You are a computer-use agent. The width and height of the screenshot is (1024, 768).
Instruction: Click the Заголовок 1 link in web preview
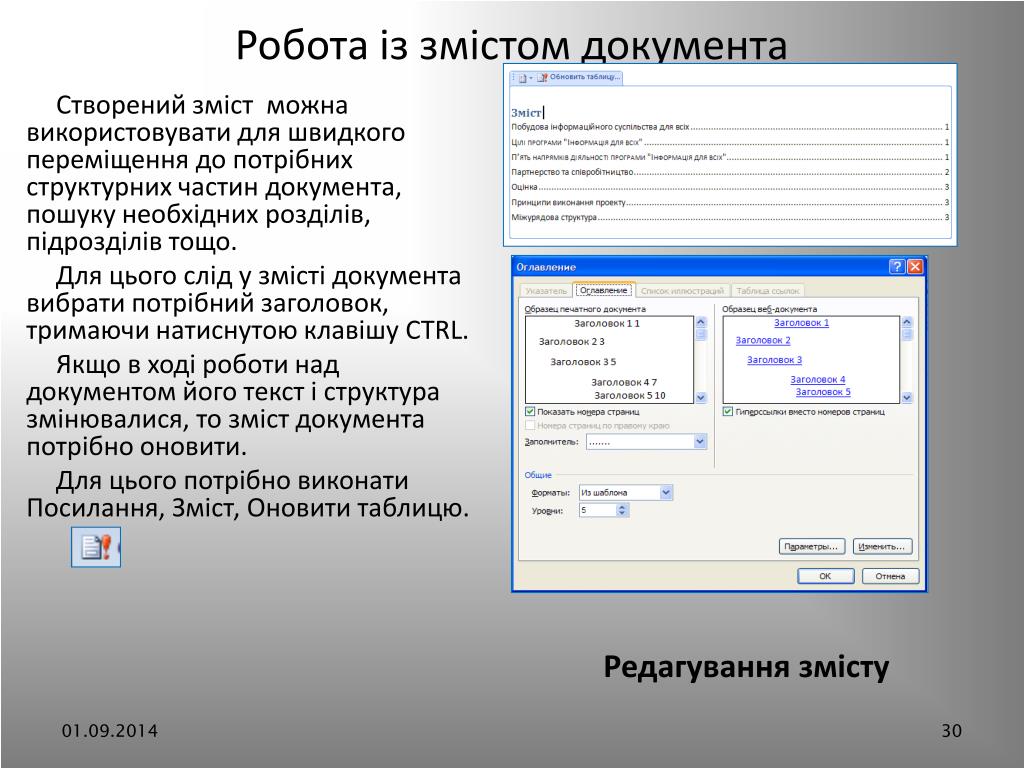[801, 323]
